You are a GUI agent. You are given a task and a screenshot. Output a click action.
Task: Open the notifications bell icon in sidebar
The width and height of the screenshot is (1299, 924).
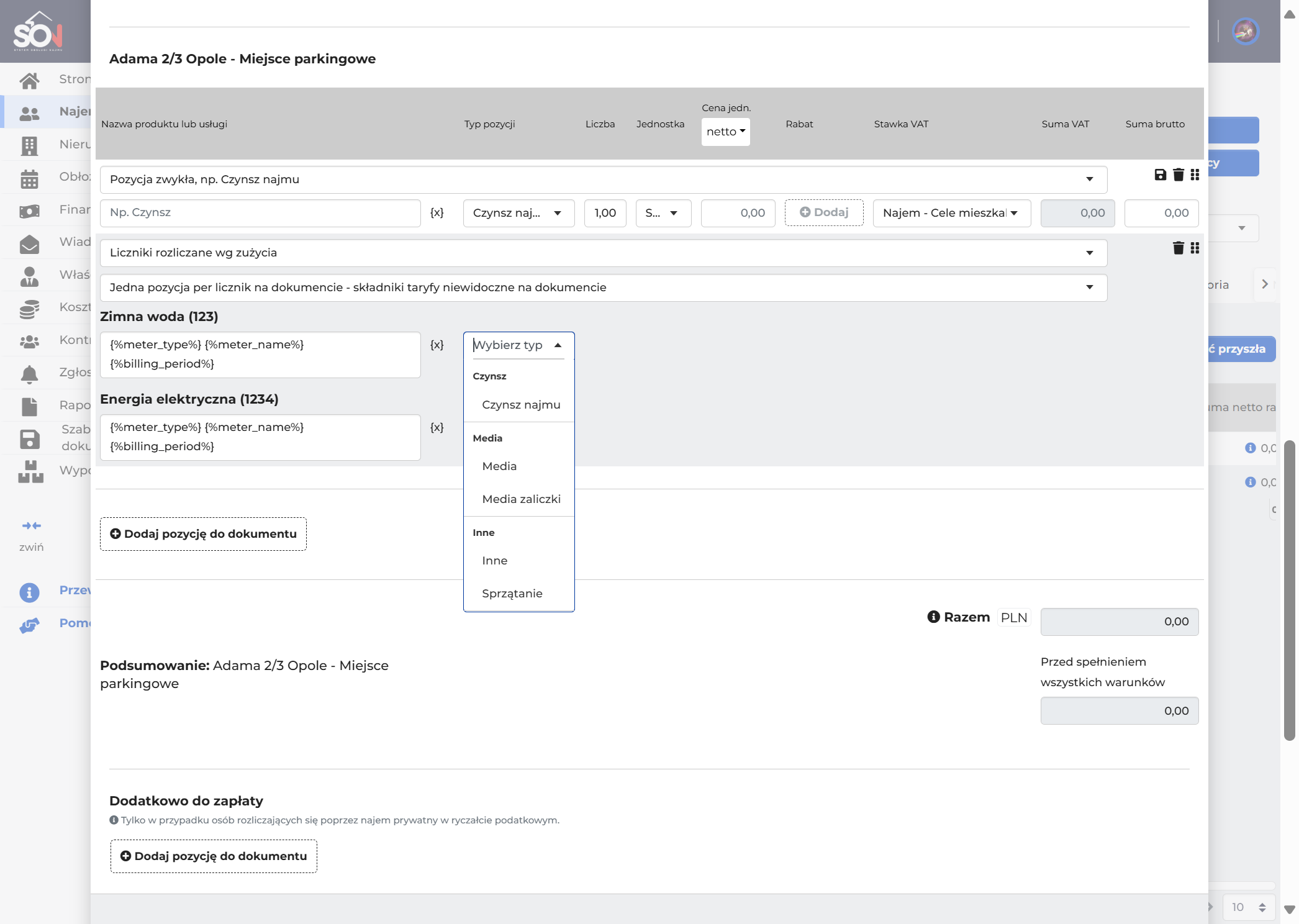(x=29, y=374)
